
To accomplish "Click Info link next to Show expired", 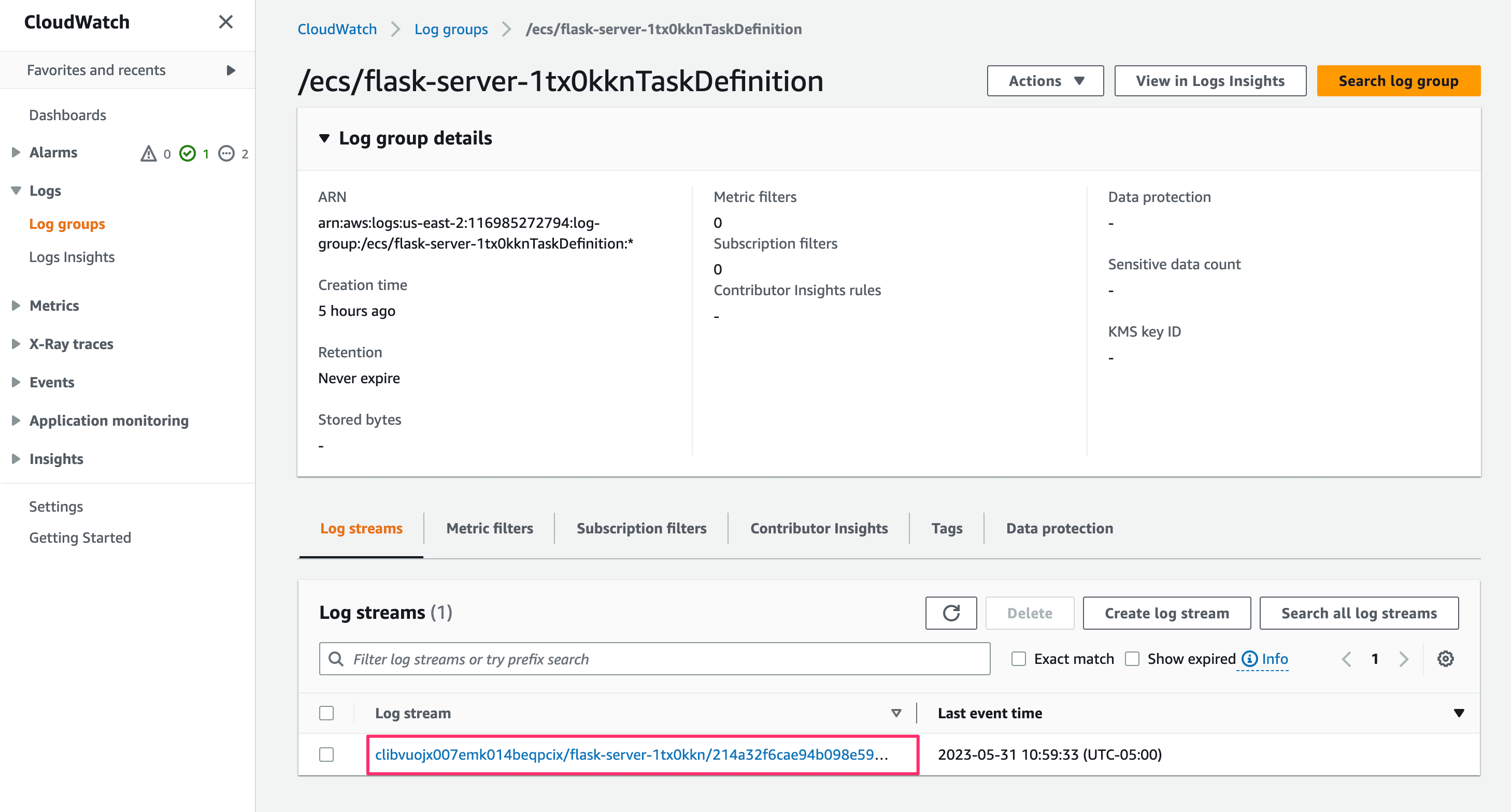I will pos(1275,659).
